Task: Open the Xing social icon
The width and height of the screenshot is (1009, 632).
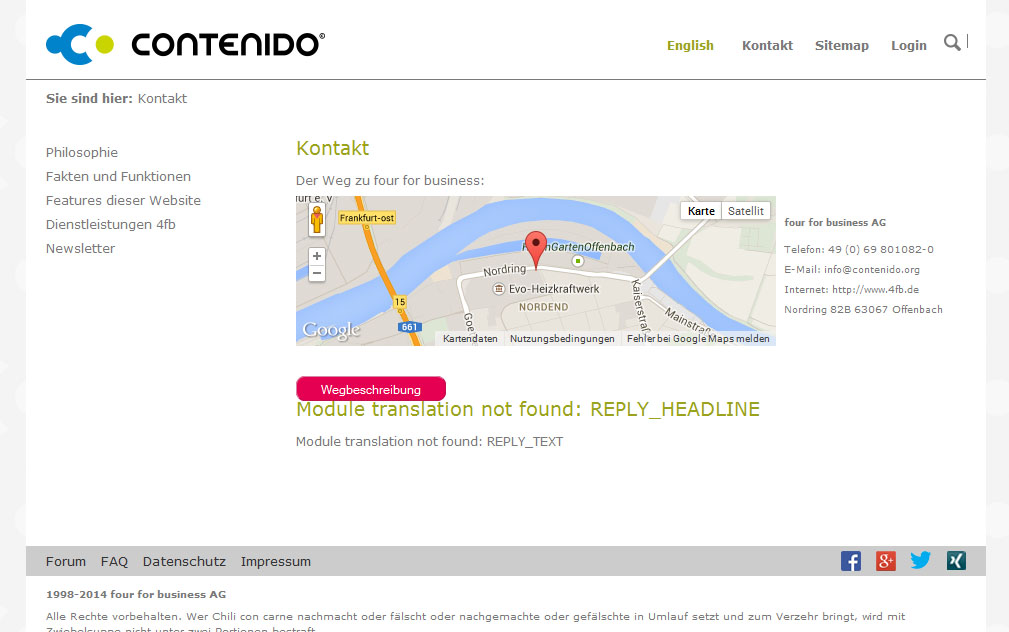Action: tap(956, 561)
